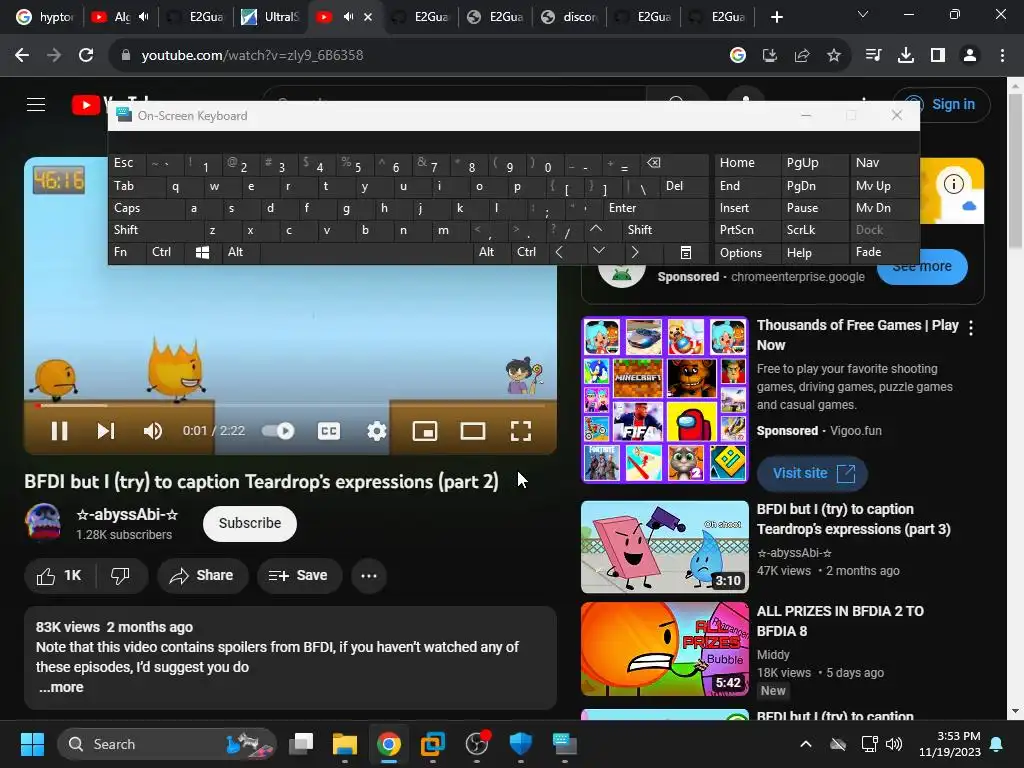Click Esc key on On-Screen Keyboard
The height and width of the screenshot is (768, 1024).
tap(127, 163)
